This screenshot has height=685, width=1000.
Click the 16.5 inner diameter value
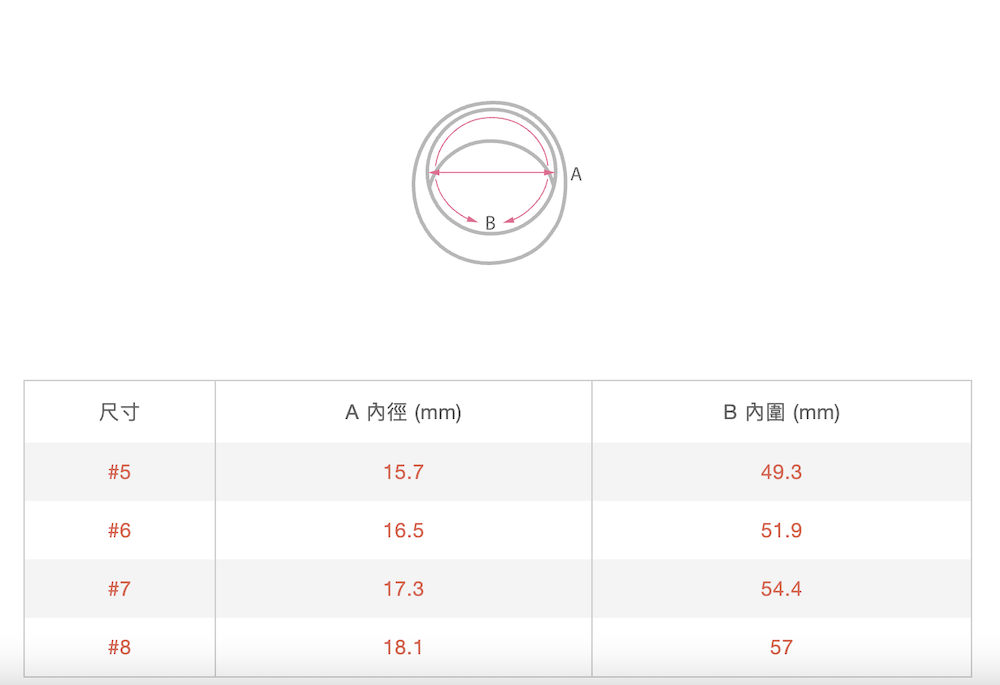(403, 530)
